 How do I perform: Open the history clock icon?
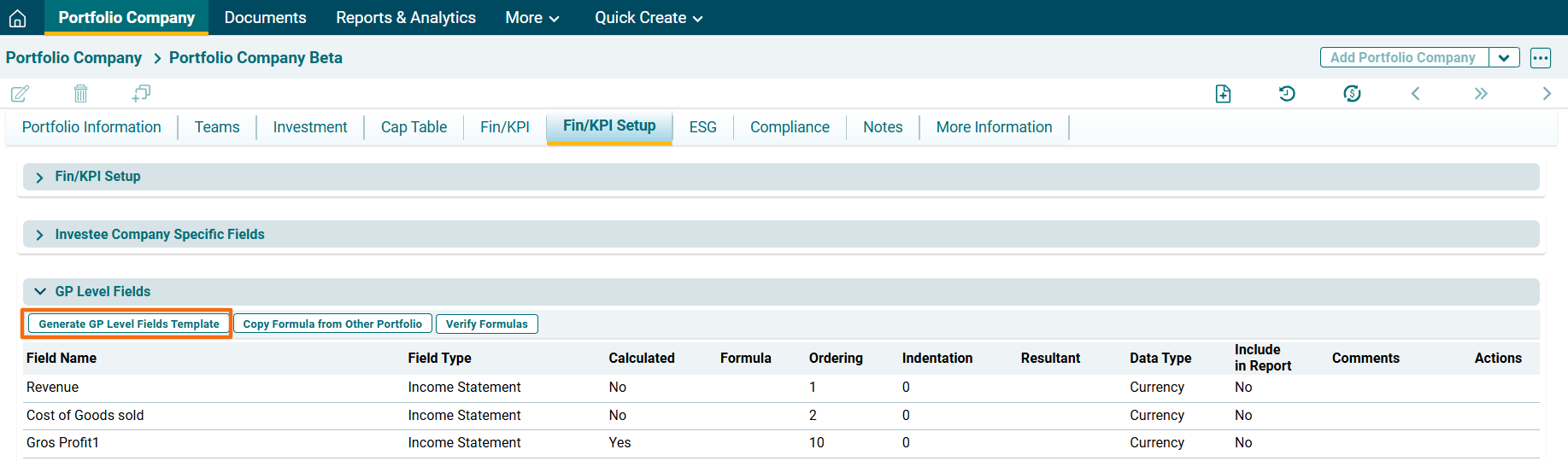click(x=1287, y=93)
